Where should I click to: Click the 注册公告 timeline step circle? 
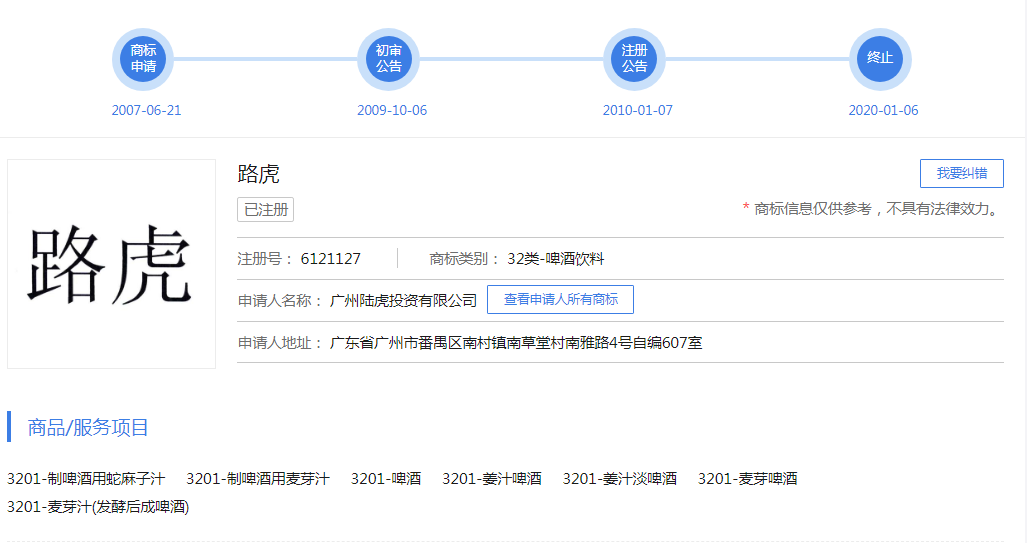(634, 59)
